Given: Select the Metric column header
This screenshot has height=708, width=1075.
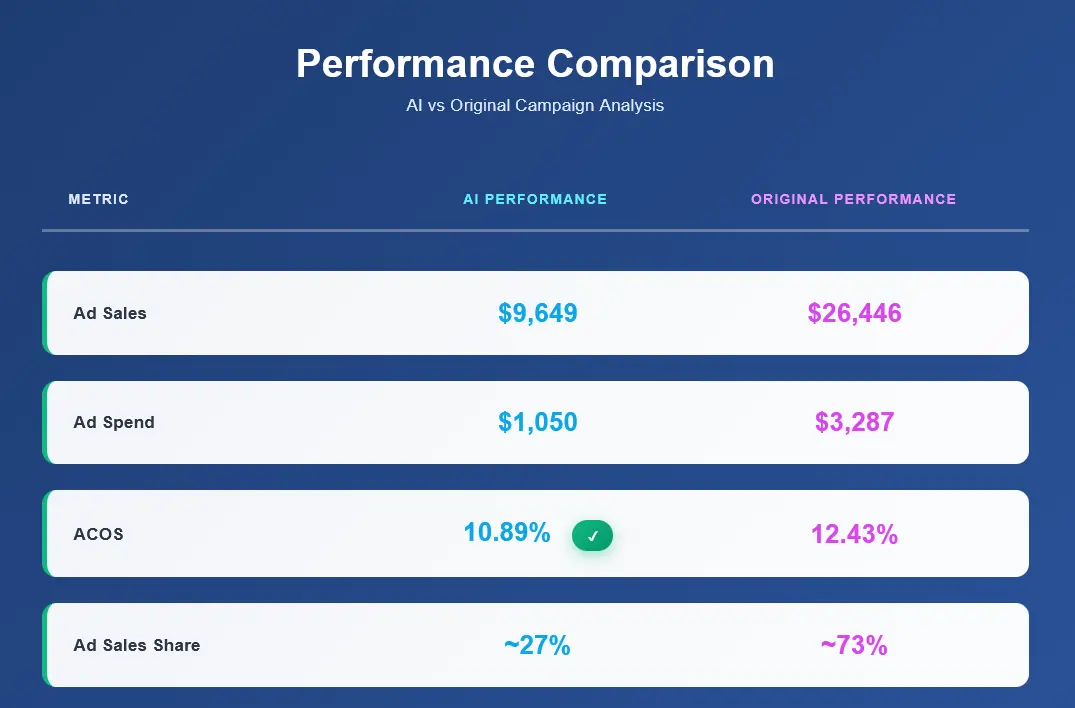Looking at the screenshot, I should pyautogui.click(x=99, y=199).
